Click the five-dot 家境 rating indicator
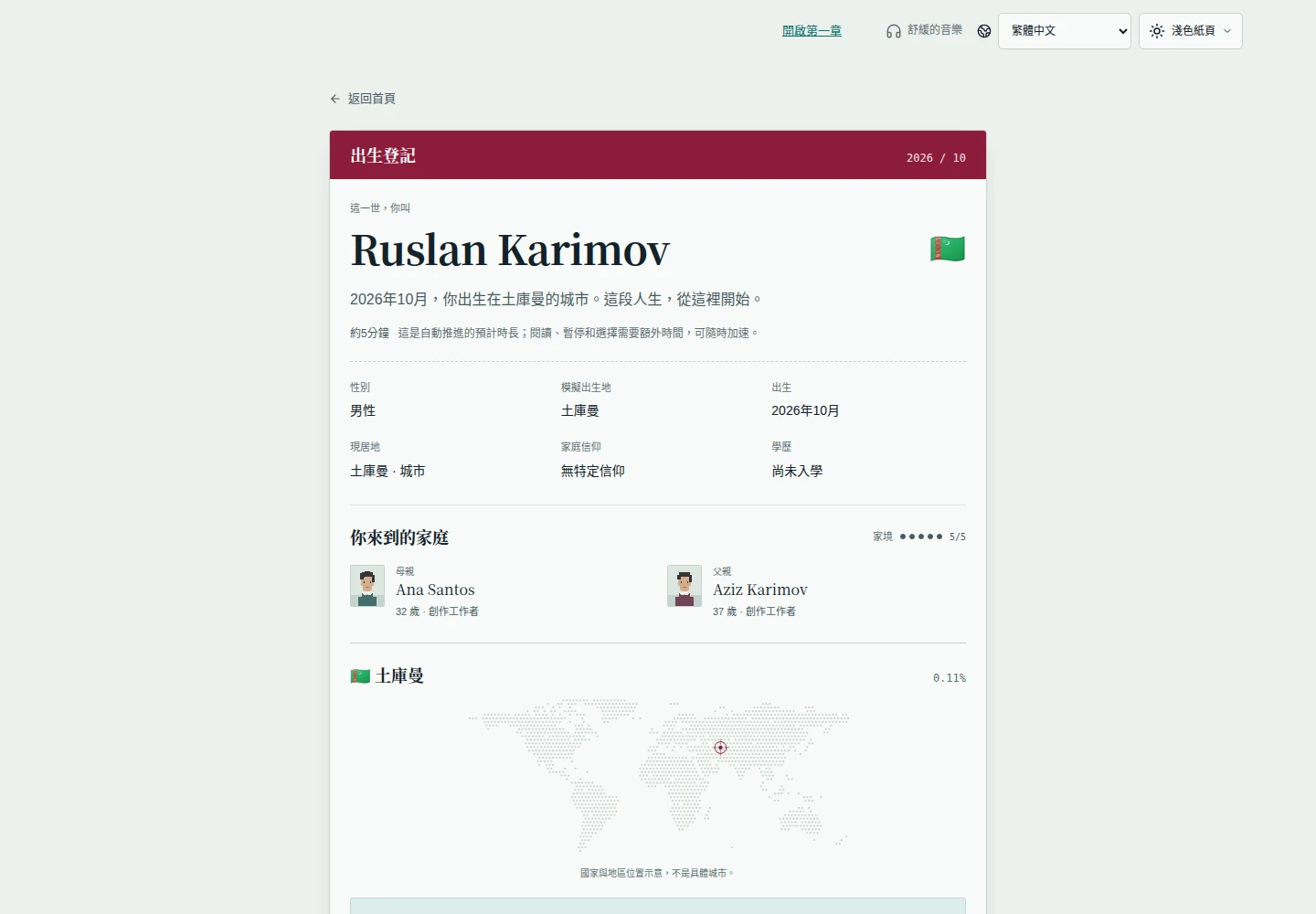The width and height of the screenshot is (1316, 914). 920,537
